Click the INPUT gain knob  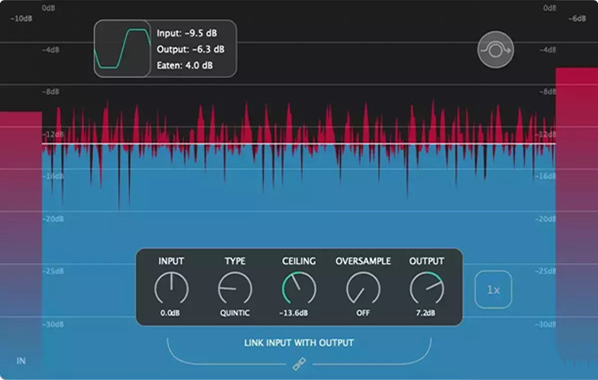tap(171, 288)
